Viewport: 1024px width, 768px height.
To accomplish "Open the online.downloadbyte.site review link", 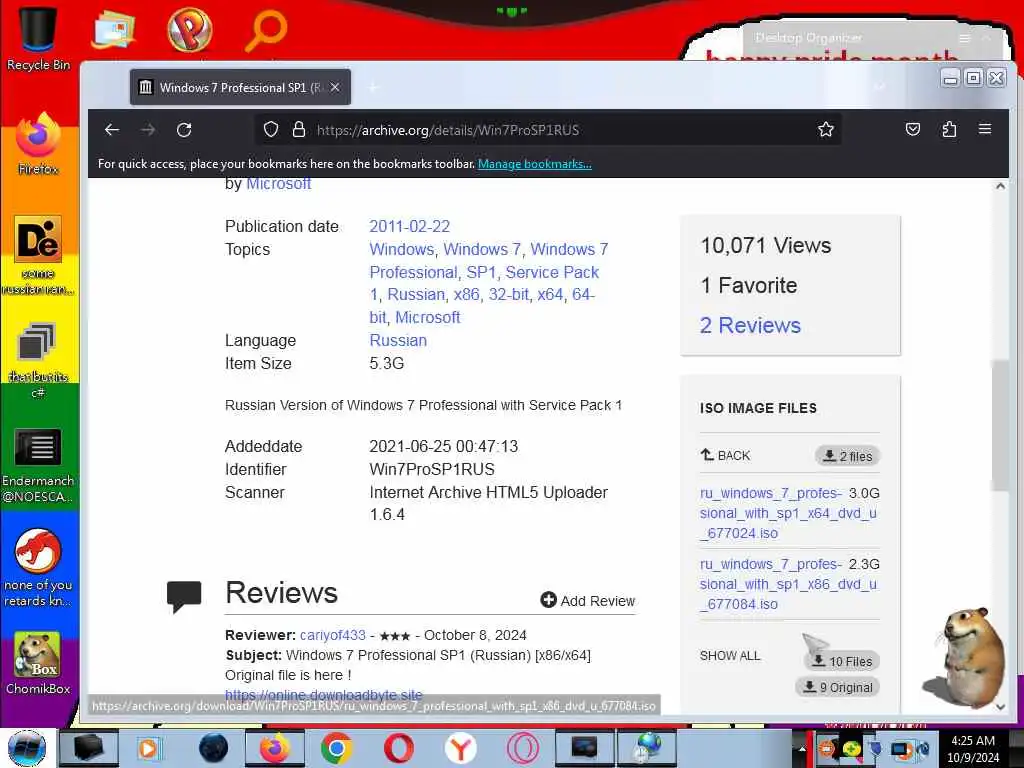I will pyautogui.click(x=323, y=695).
